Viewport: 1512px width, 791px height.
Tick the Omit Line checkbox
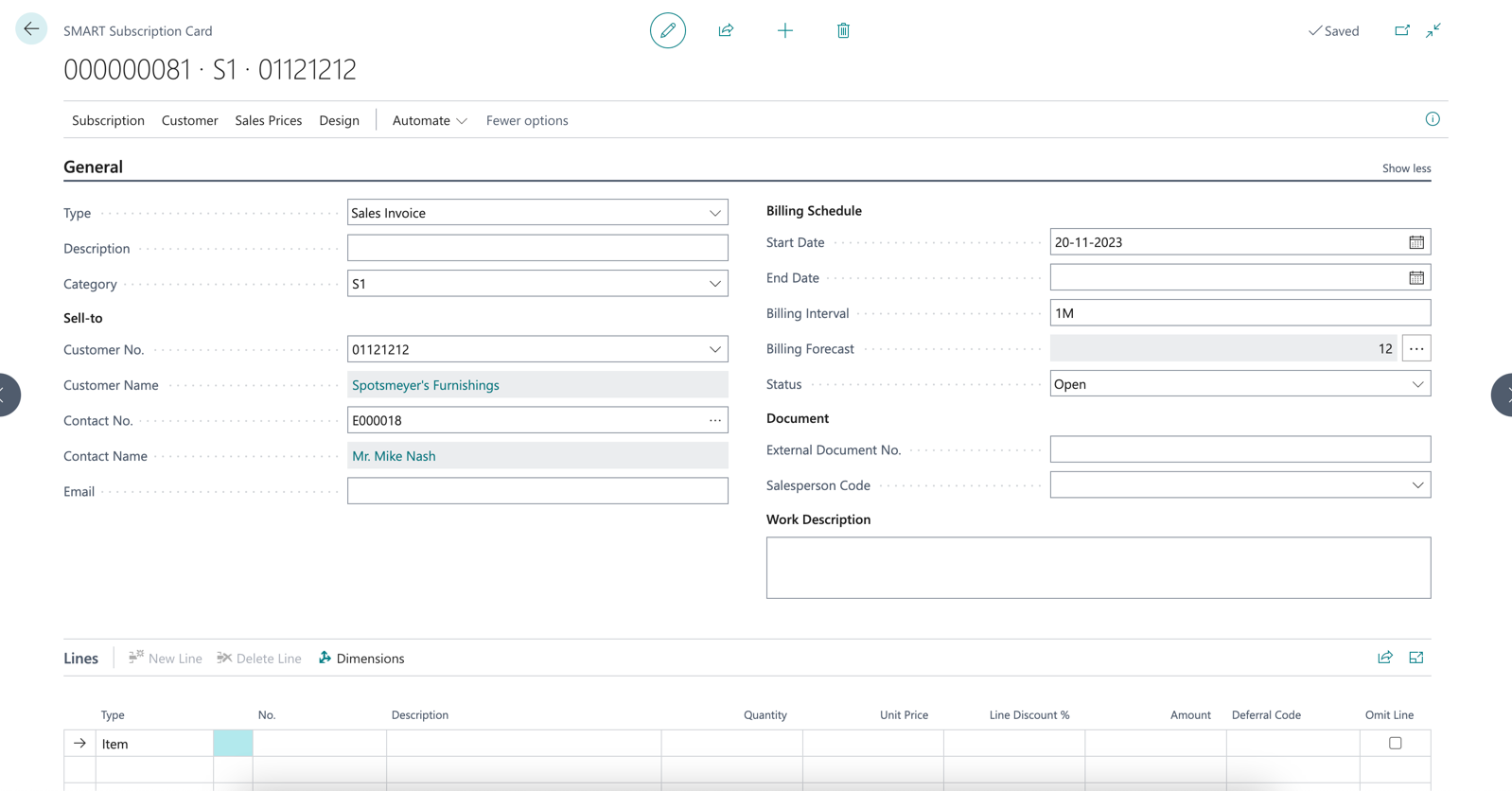point(1395,744)
